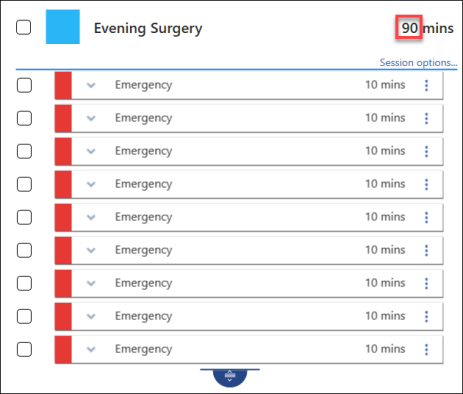The width and height of the screenshot is (463, 394).
Task: Expand the eighth Emergency slot chevron
Action: click(x=91, y=316)
